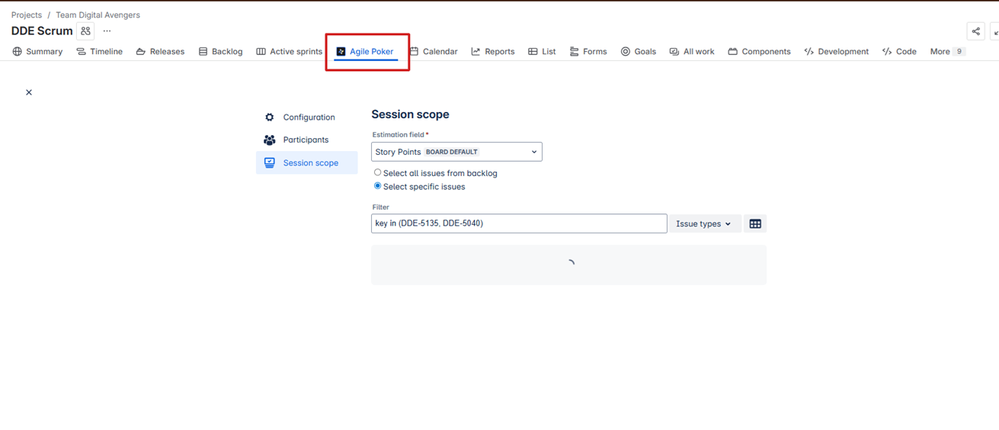The width and height of the screenshot is (999, 430).
Task: Click the DDE Scrum board title
Action: (42, 31)
